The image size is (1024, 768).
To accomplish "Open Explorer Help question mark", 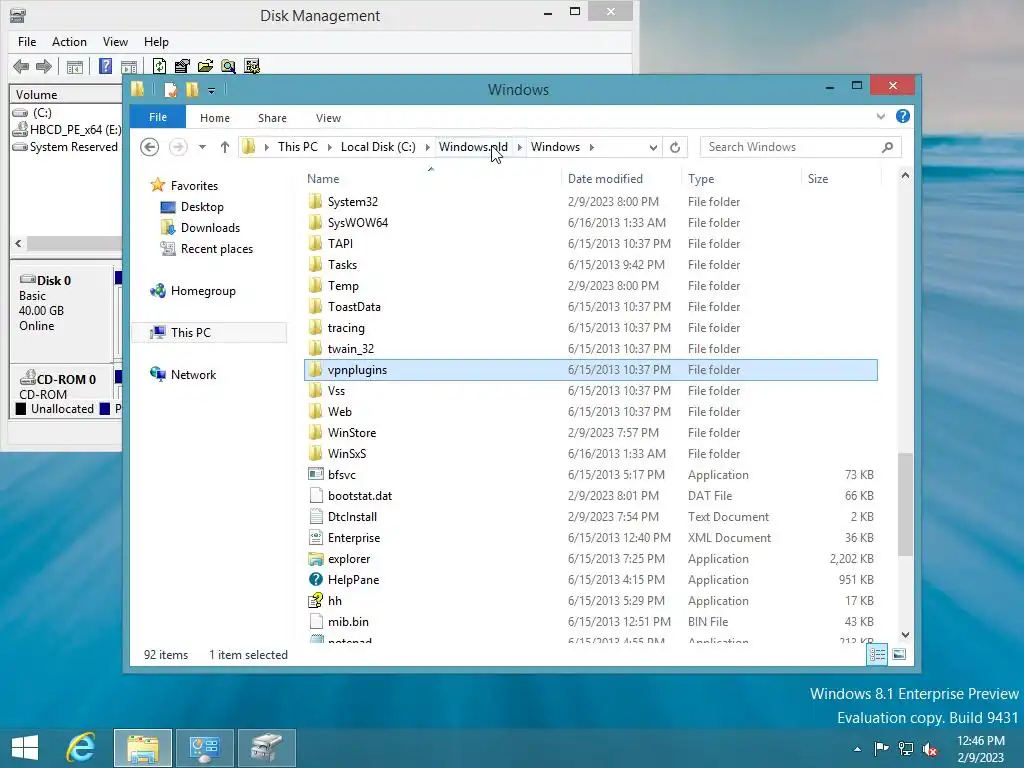I will pos(903,116).
